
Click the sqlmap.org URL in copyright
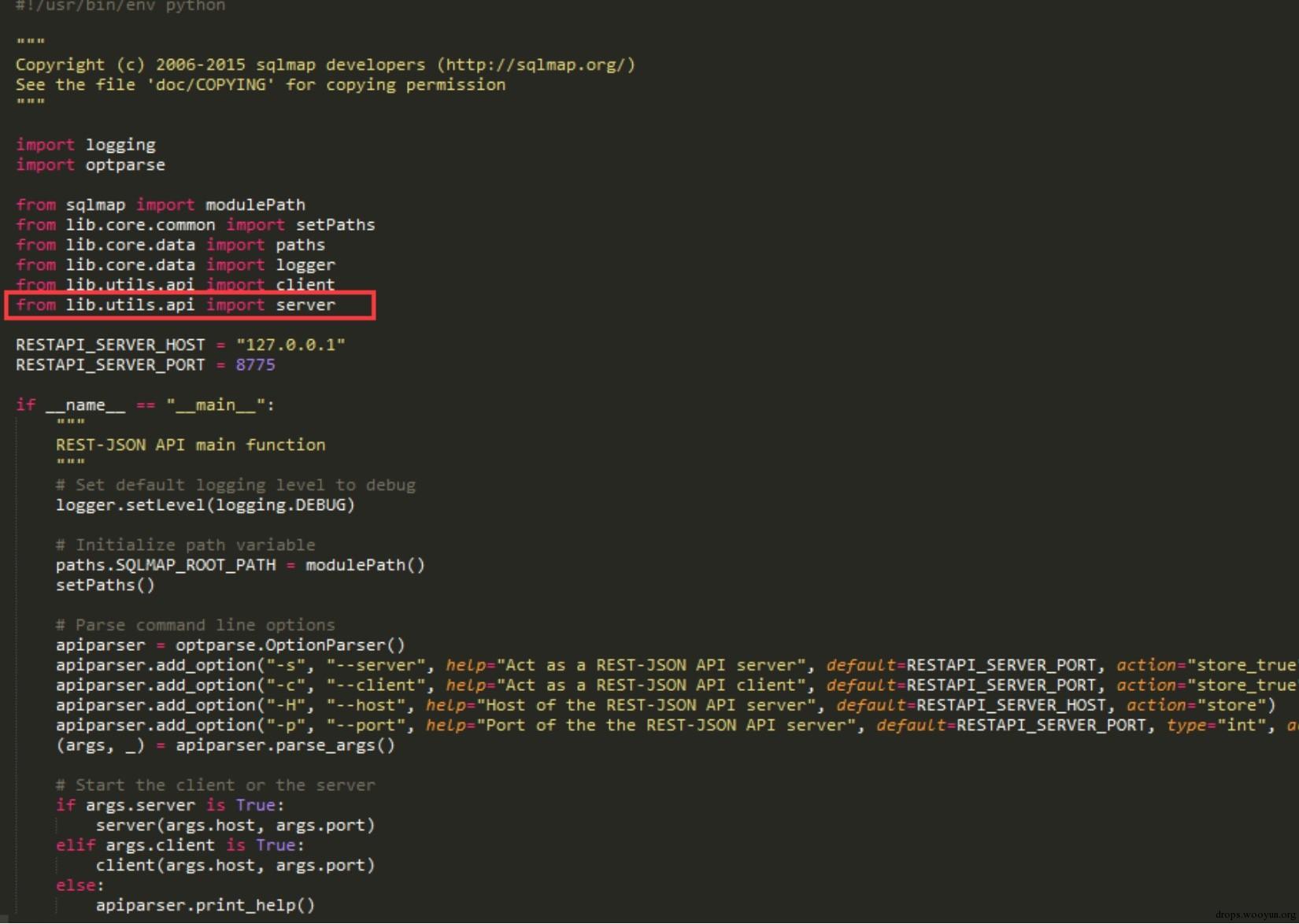coord(536,65)
